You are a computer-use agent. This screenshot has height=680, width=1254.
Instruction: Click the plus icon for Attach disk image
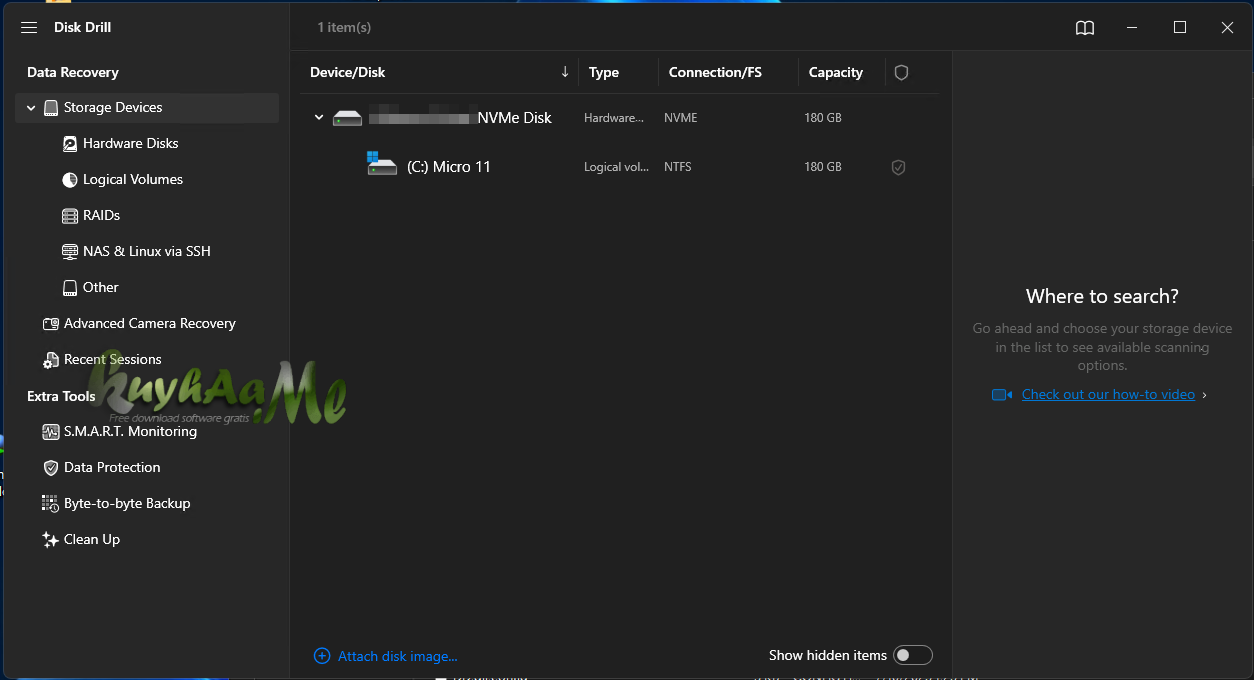322,656
